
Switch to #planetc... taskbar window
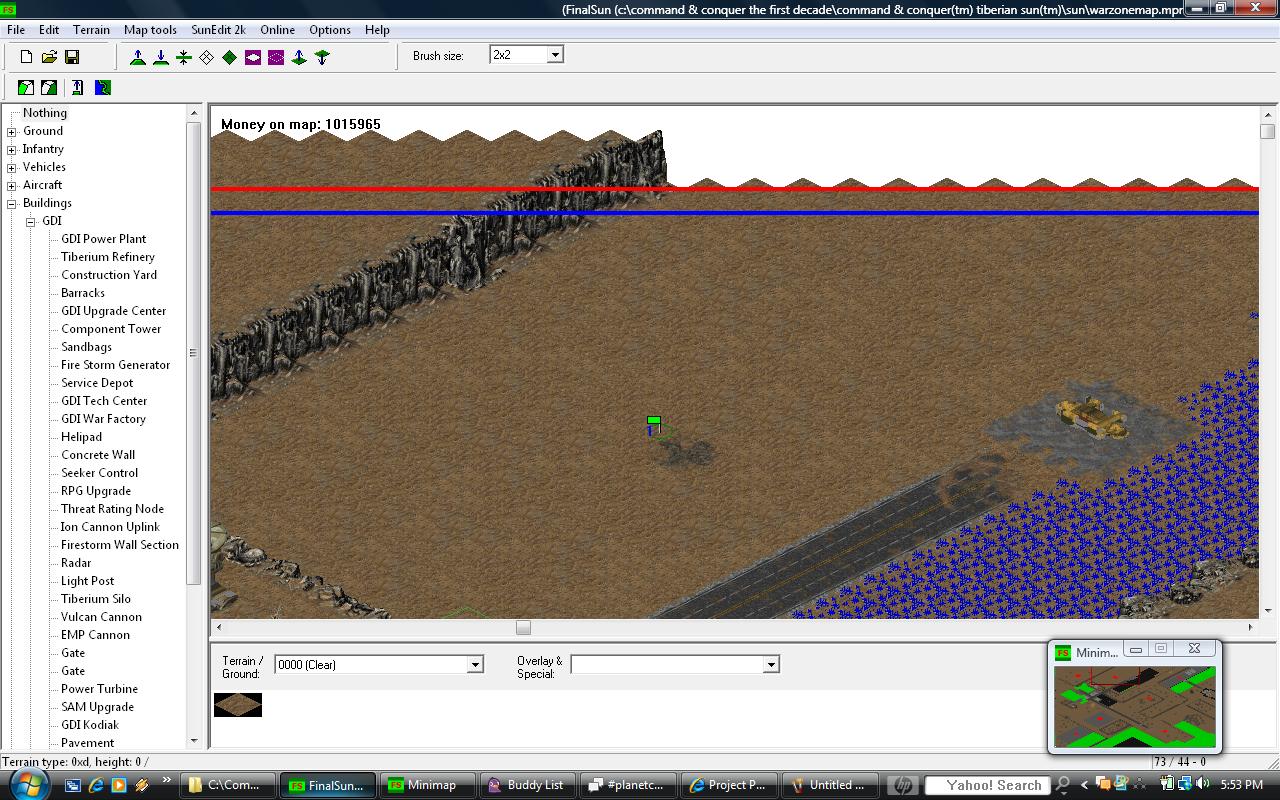[629, 785]
